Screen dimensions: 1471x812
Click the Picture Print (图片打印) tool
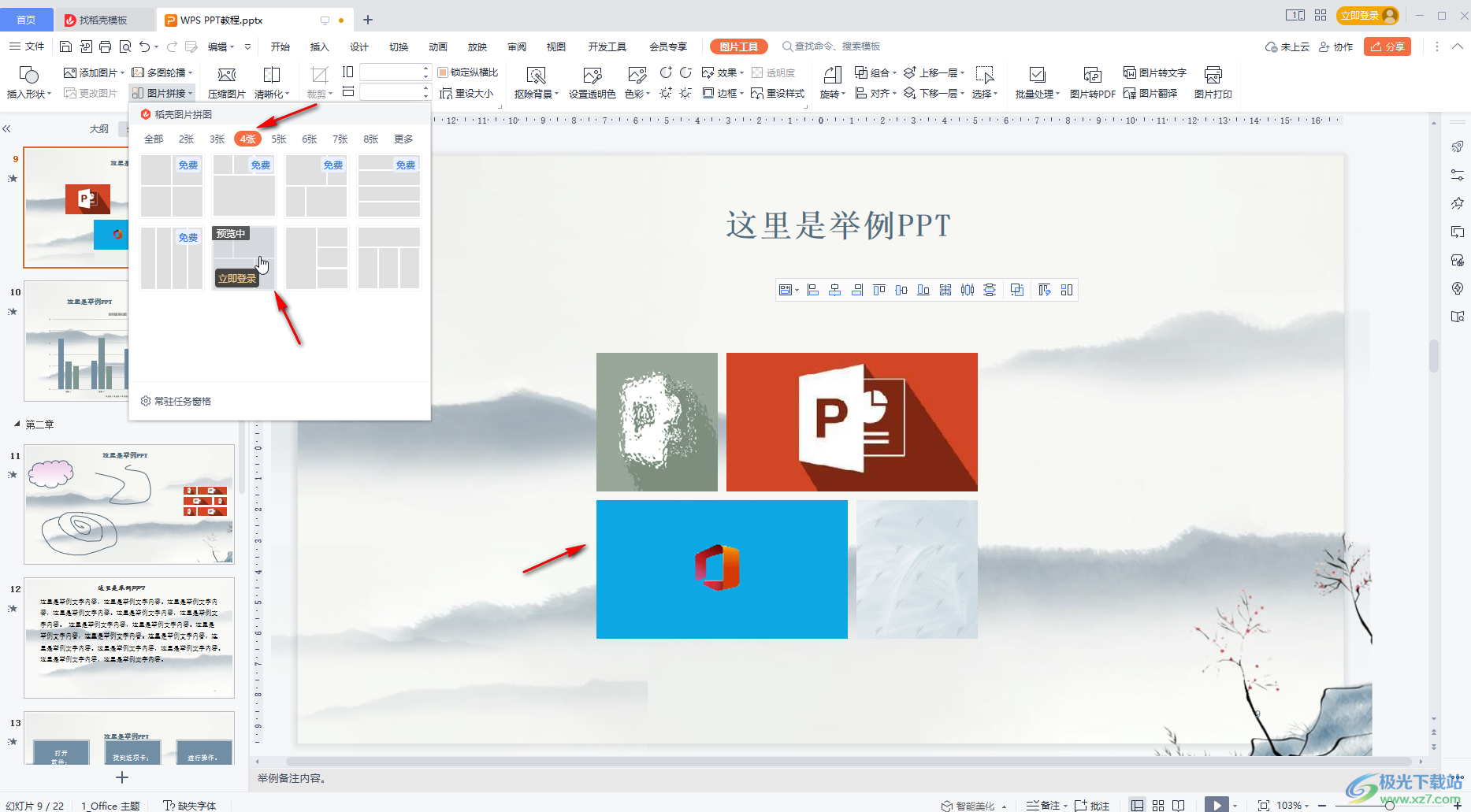pos(1213,83)
